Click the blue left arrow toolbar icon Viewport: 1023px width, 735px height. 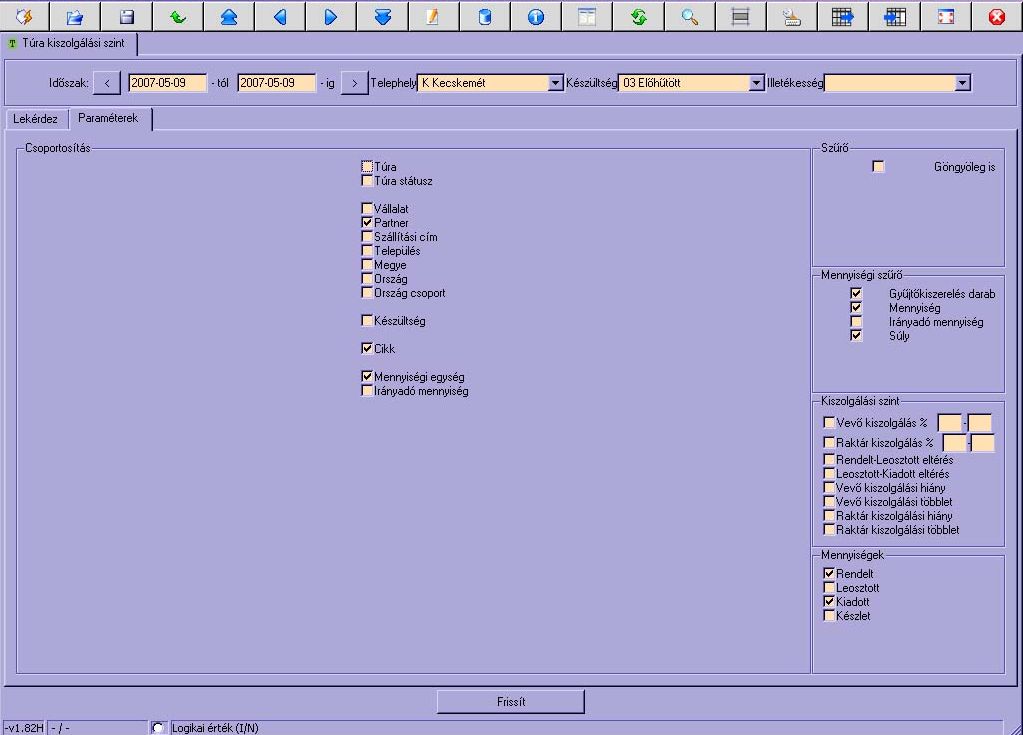point(280,16)
